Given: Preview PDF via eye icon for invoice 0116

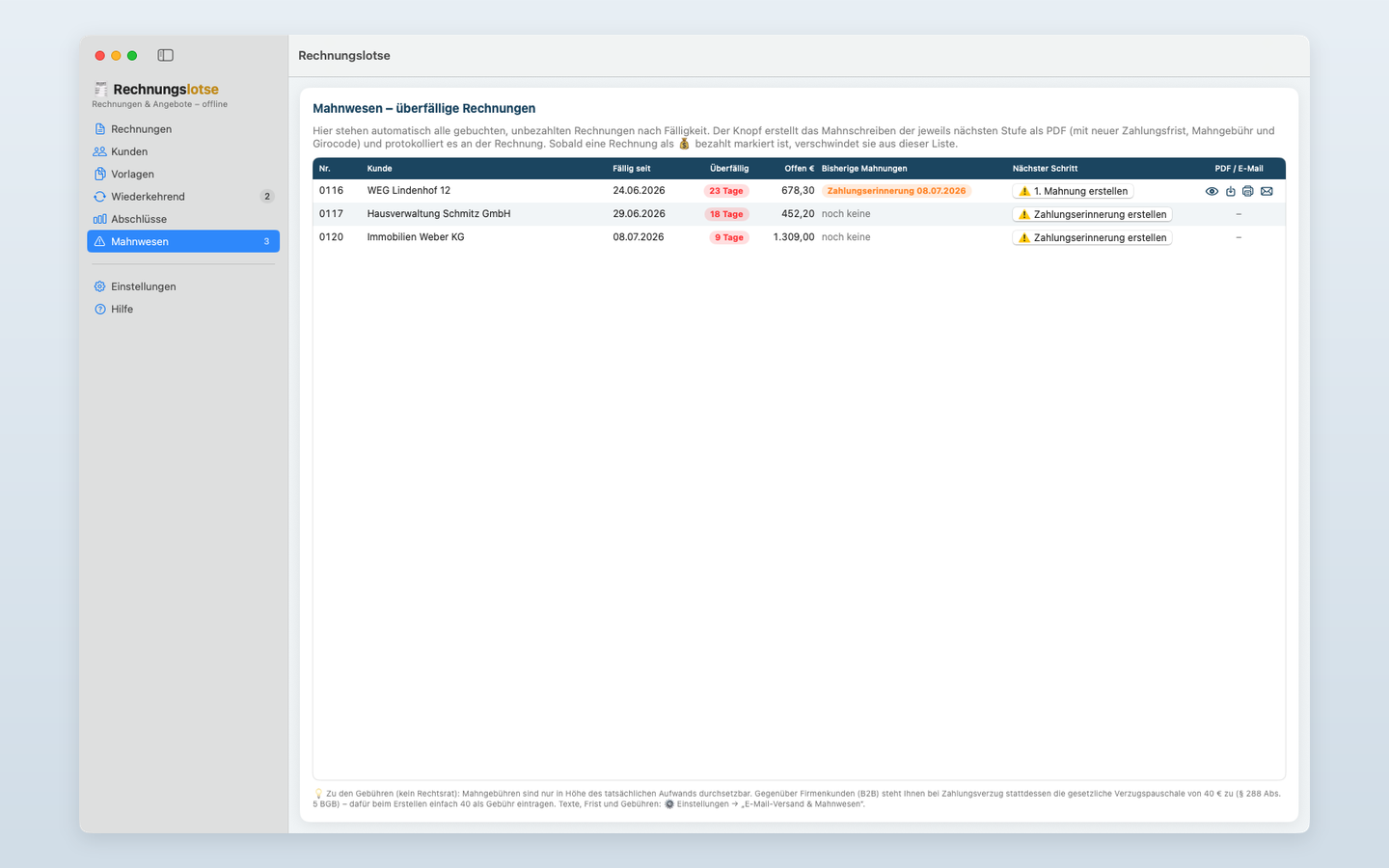Looking at the screenshot, I should coord(1212,191).
